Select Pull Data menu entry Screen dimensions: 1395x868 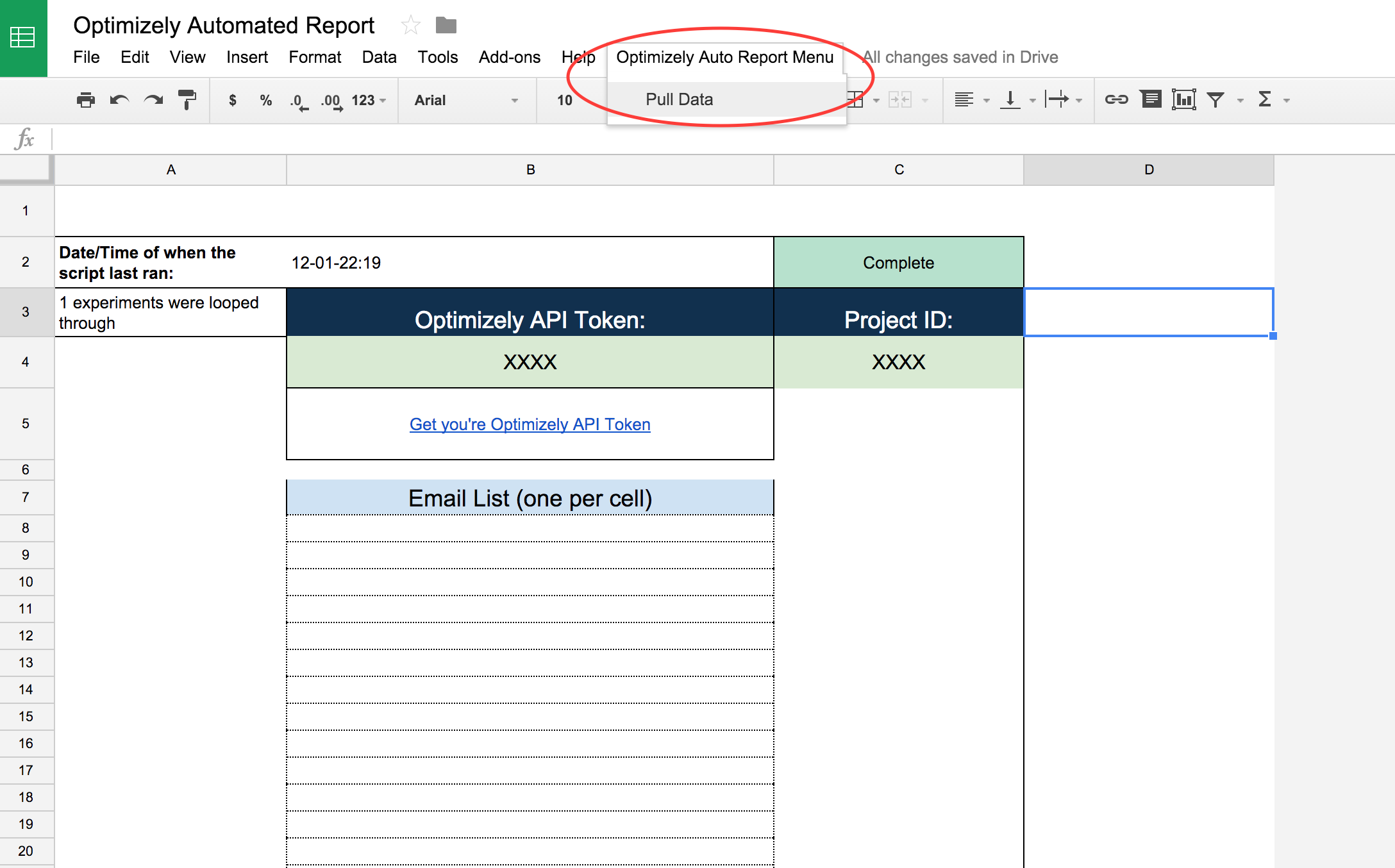click(x=679, y=99)
